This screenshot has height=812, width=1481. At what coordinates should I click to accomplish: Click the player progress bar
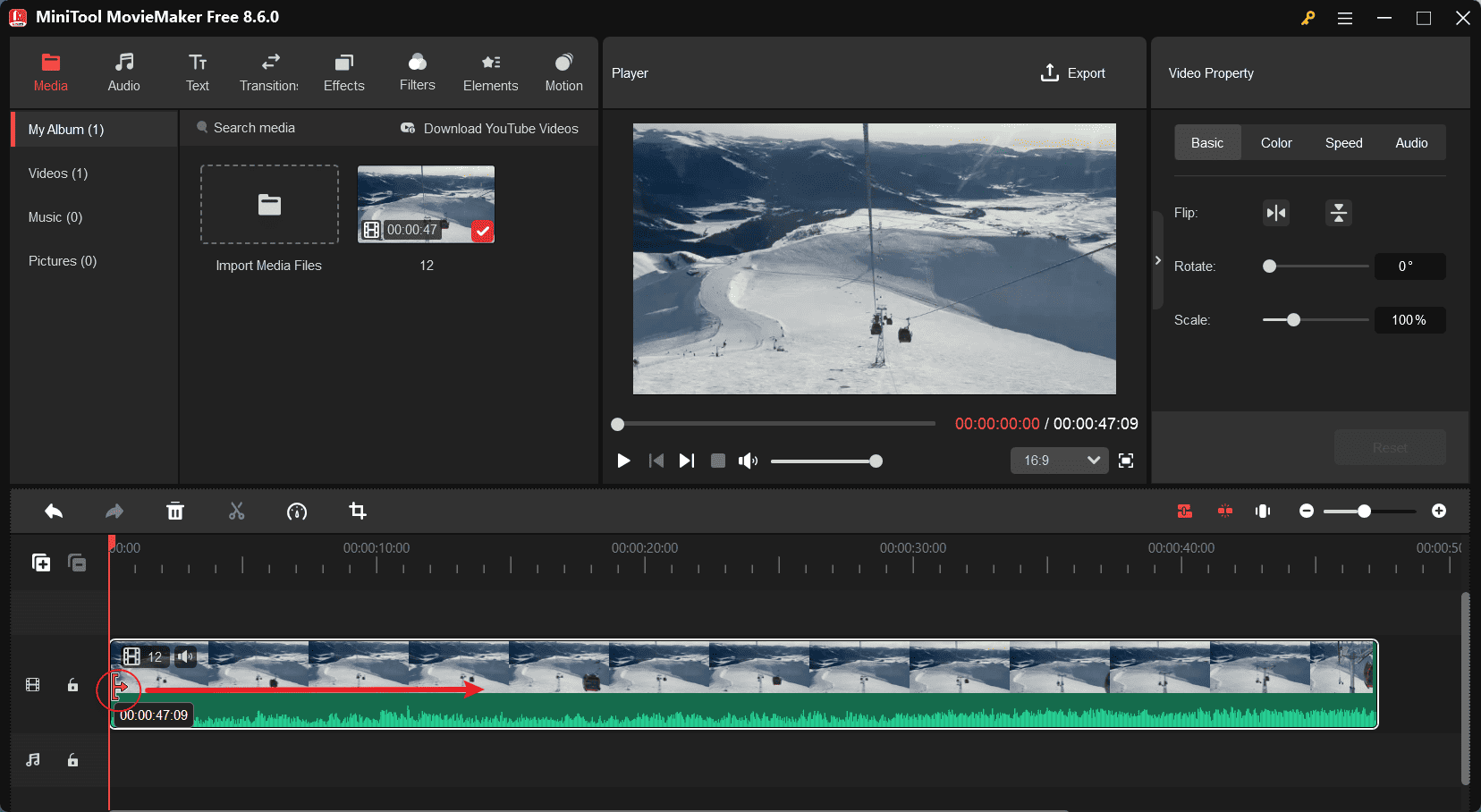pyautogui.click(x=774, y=424)
